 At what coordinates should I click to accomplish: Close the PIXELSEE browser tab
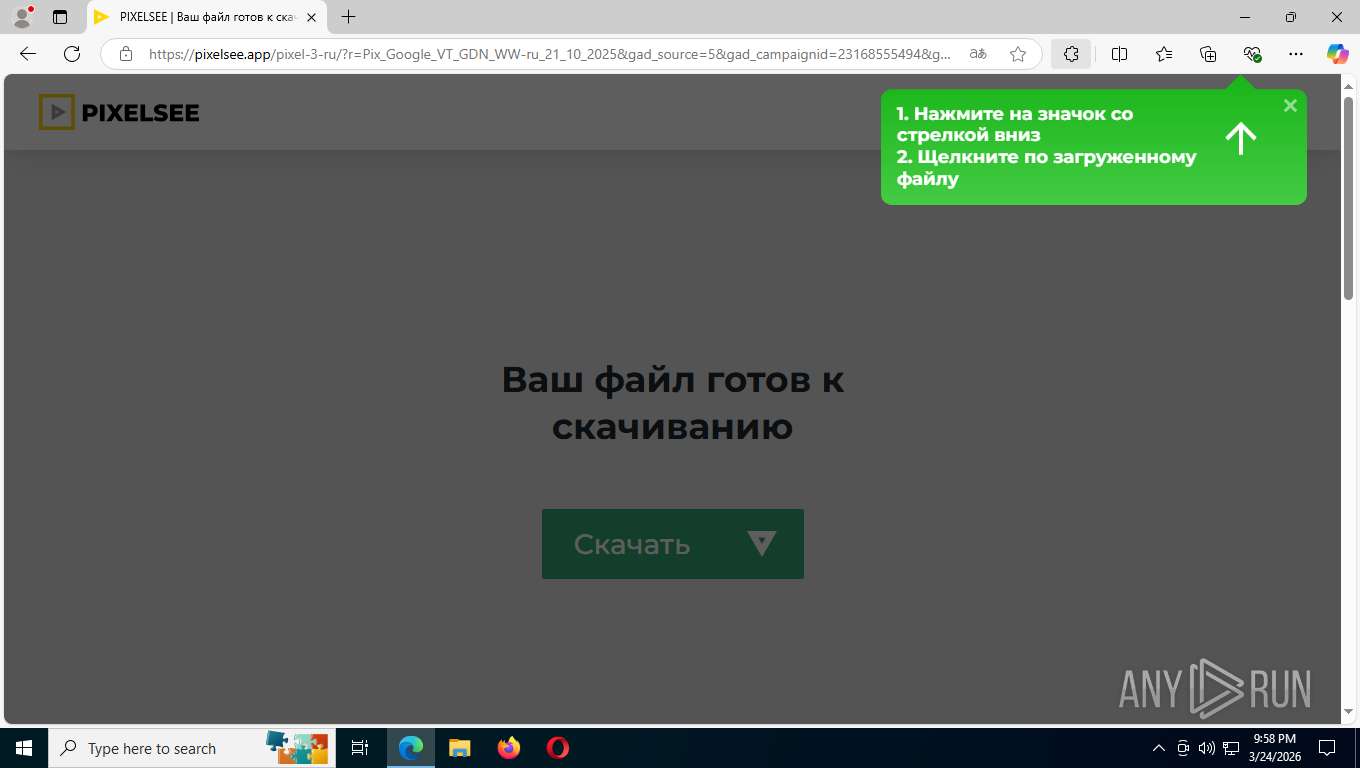point(312,17)
